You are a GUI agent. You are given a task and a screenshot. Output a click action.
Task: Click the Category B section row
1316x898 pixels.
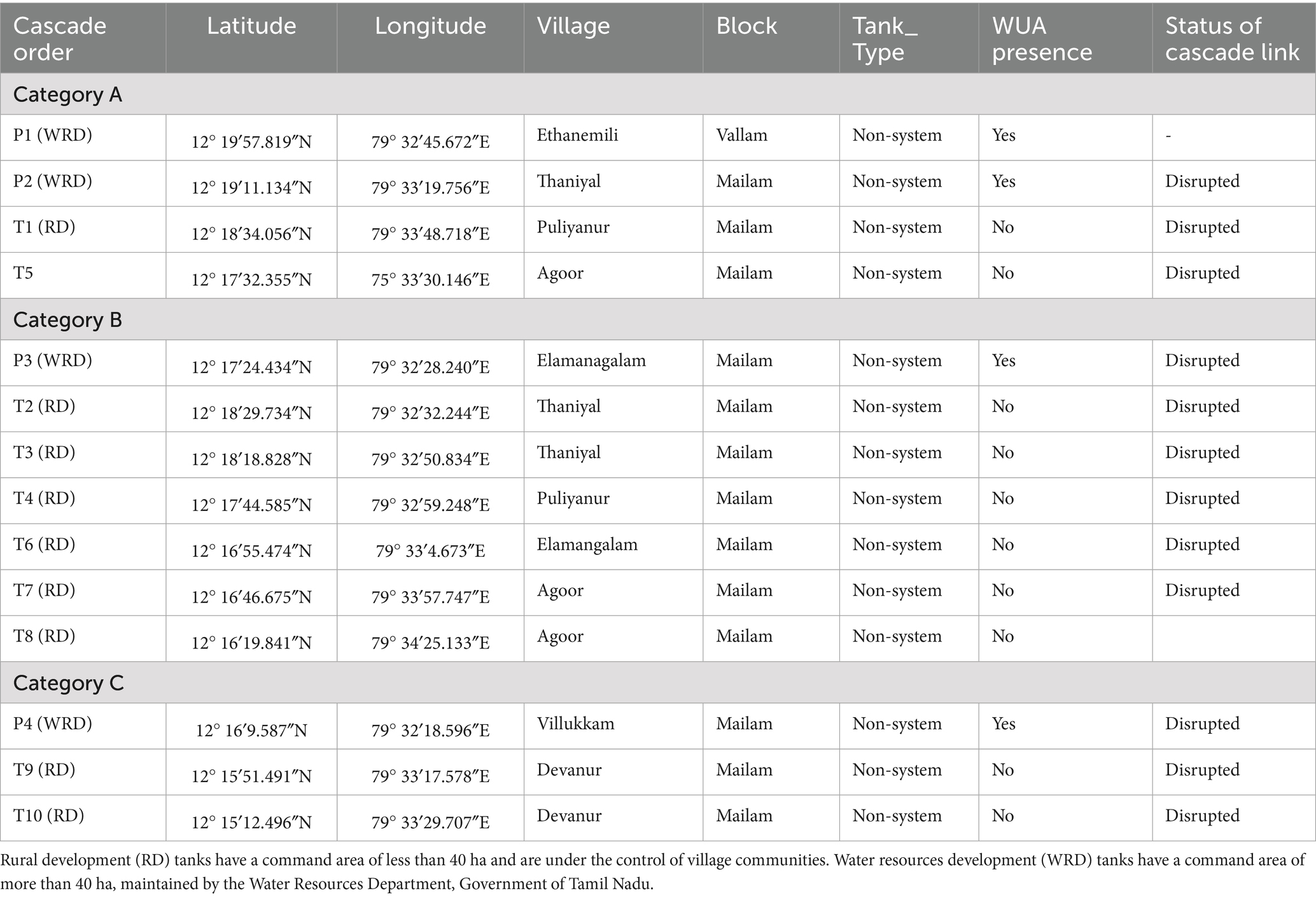pyautogui.click(x=67, y=319)
